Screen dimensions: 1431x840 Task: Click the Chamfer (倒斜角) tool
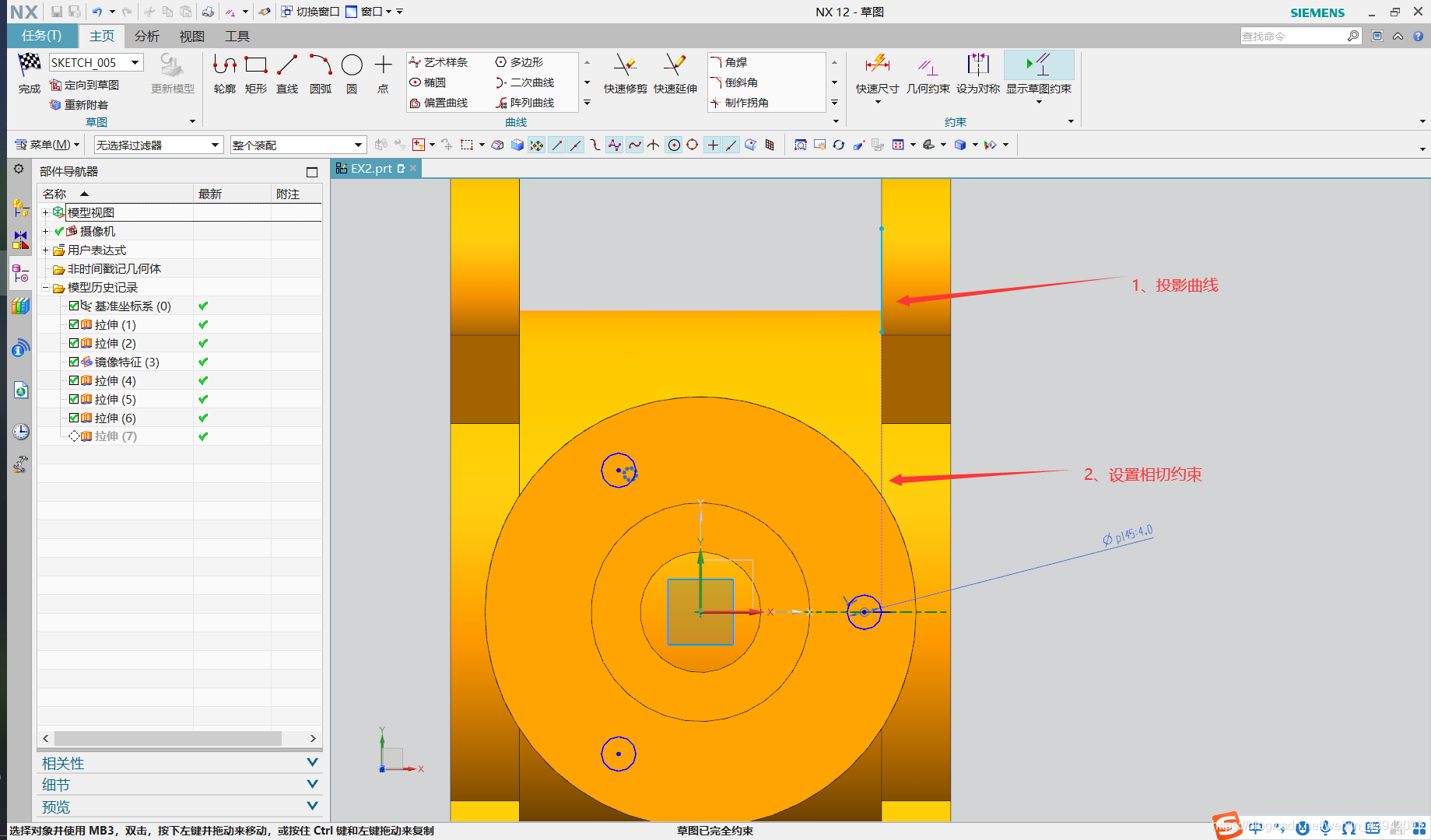tap(734, 82)
